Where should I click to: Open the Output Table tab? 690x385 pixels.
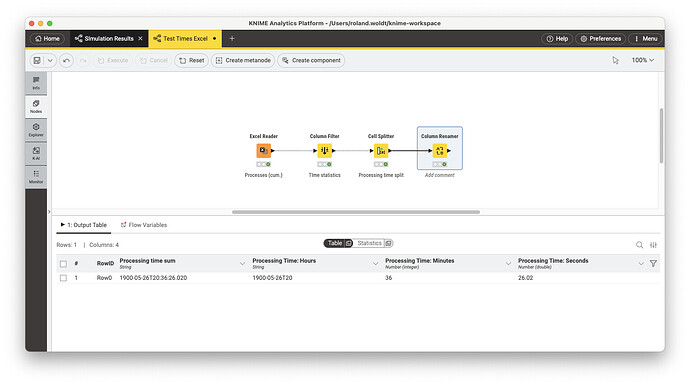[84, 225]
